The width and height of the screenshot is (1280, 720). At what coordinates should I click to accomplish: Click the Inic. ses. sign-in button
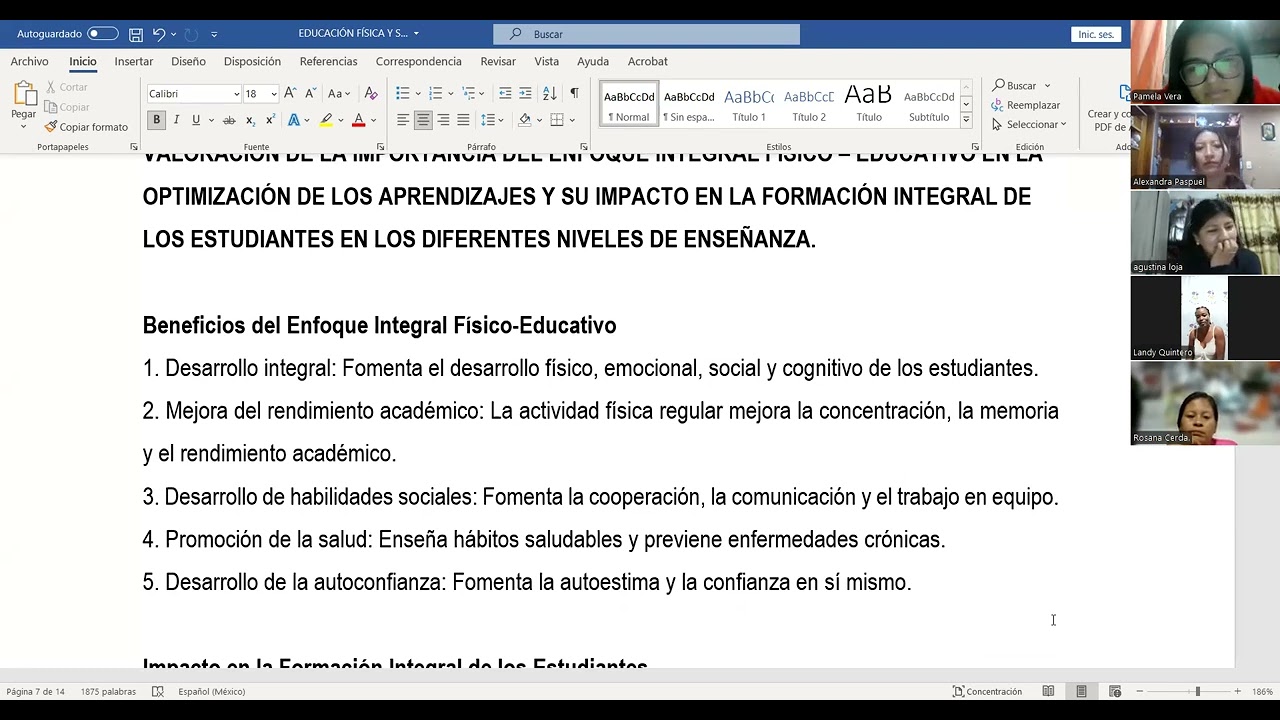[x=1096, y=34]
